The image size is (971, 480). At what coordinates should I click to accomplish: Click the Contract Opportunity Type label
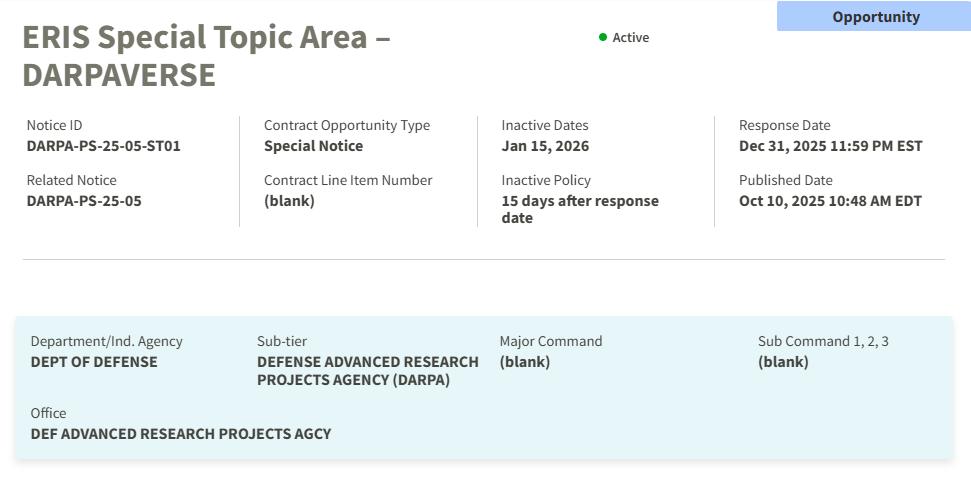[x=346, y=125]
